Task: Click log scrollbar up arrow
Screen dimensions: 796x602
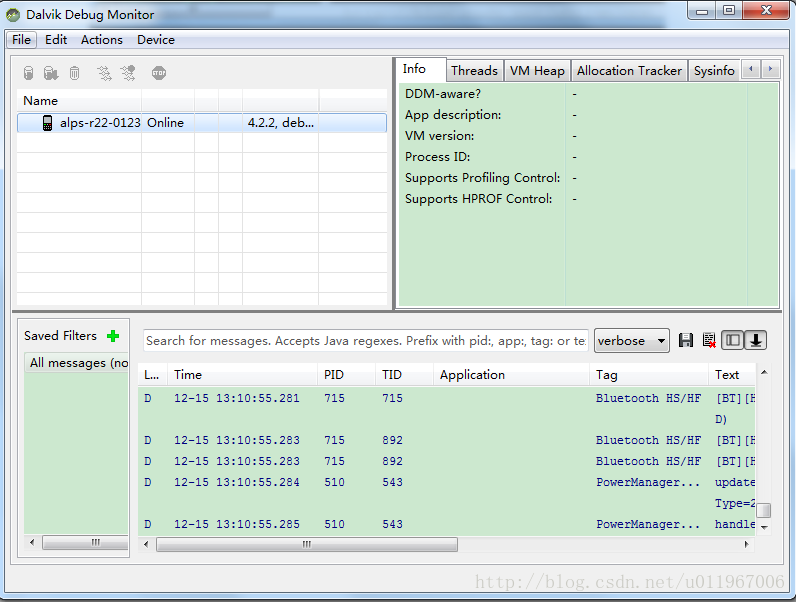Action: (764, 372)
